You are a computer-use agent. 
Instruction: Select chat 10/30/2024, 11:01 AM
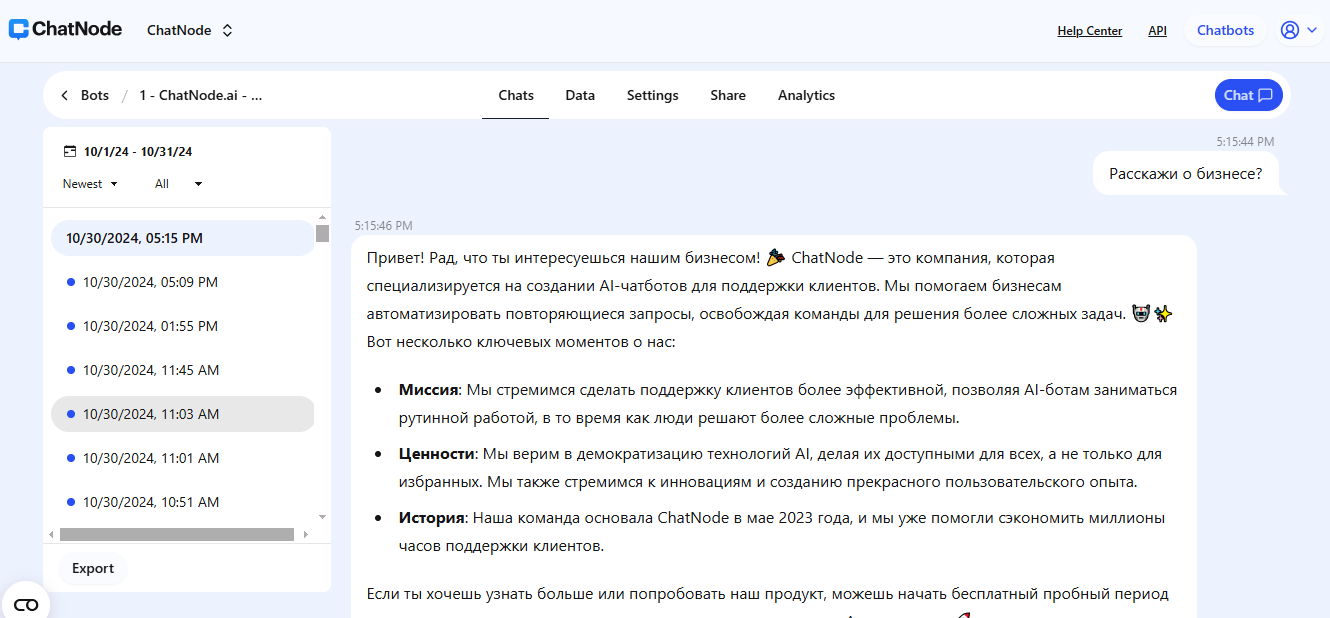coord(183,458)
